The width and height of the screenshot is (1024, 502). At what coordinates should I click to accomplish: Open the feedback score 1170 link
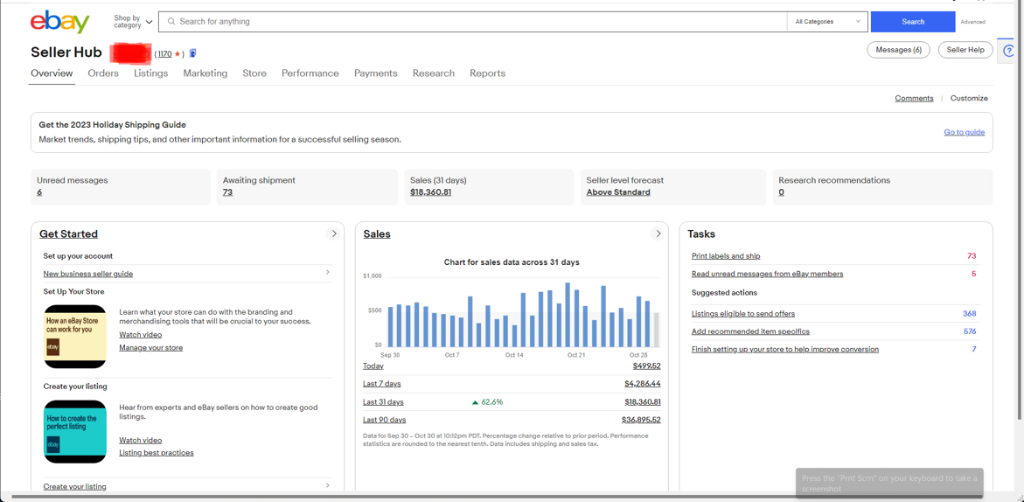click(x=165, y=54)
